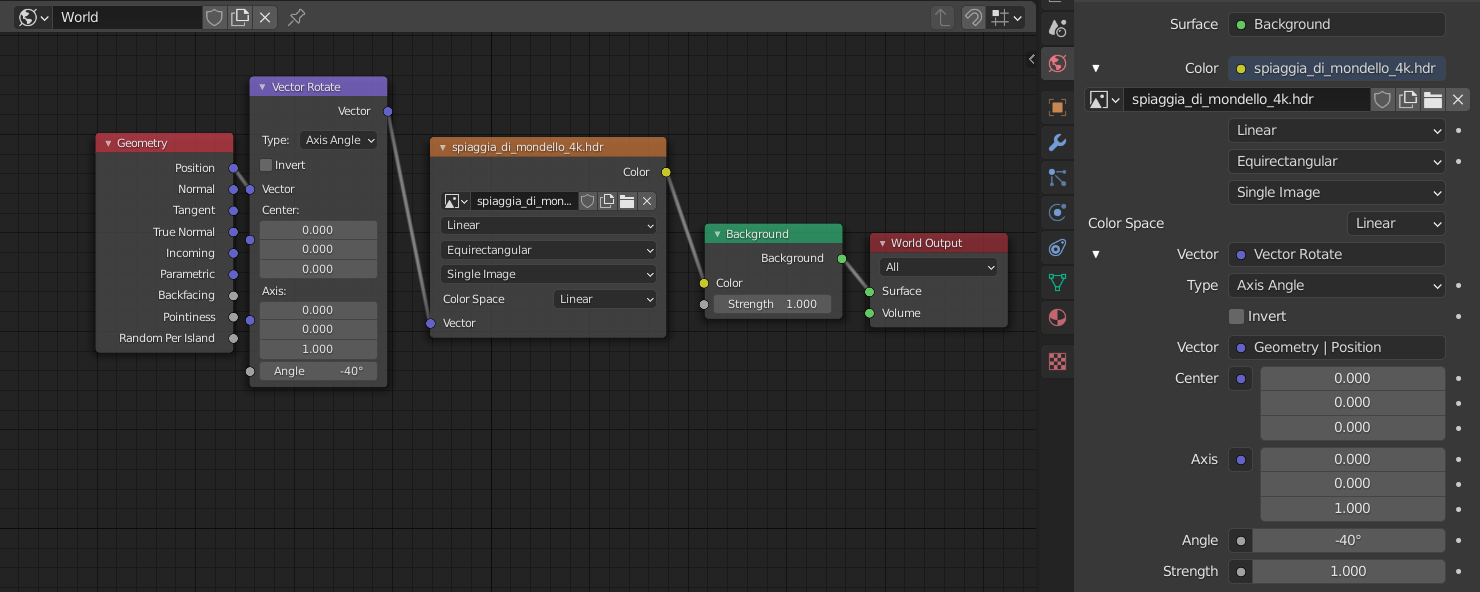The image size is (1480, 592).
Task: Open the Axis Angle type dropdown in node
Action: [339, 140]
